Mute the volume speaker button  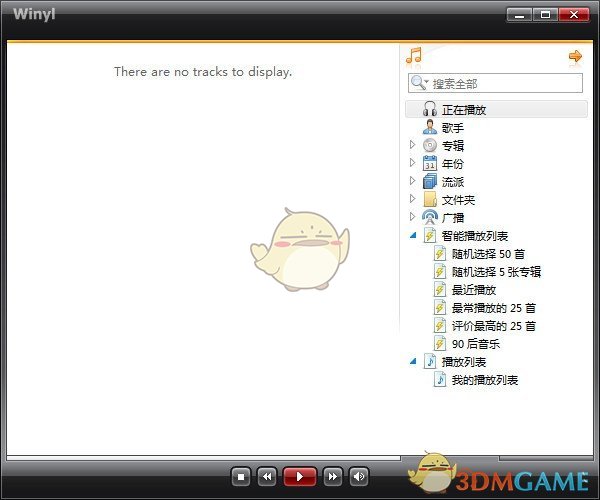(x=358, y=477)
